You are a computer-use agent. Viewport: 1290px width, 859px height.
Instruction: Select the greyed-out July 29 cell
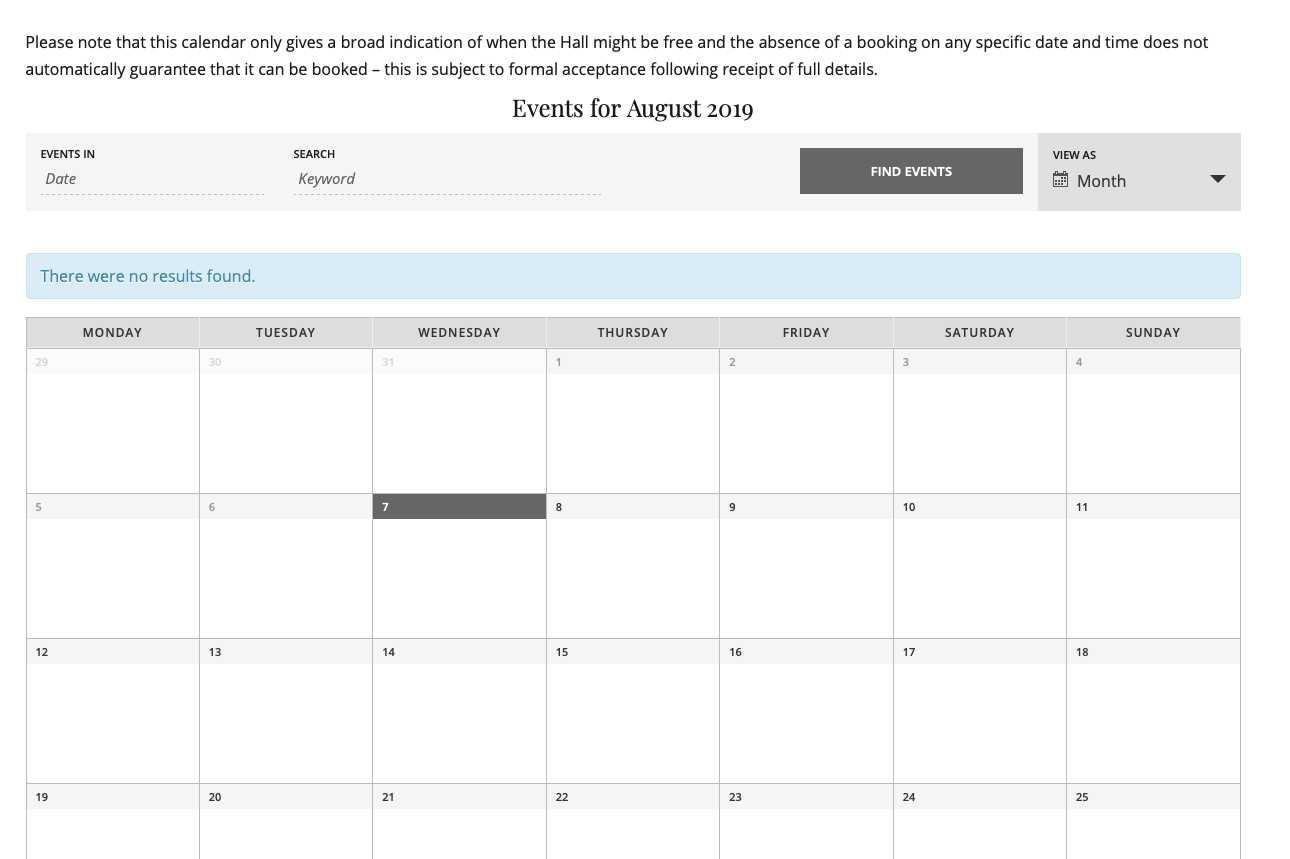click(x=112, y=421)
